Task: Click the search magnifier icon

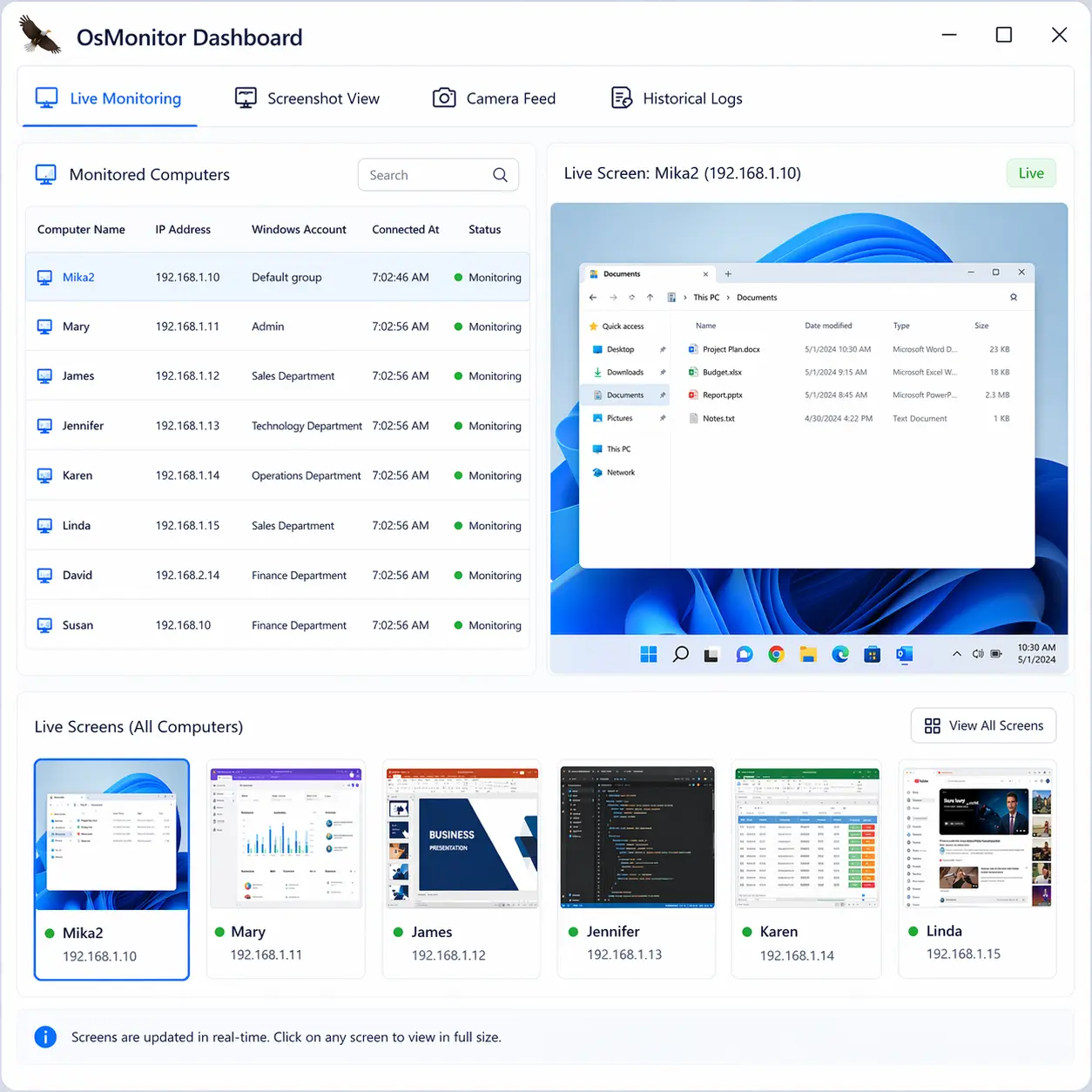Action: point(500,175)
